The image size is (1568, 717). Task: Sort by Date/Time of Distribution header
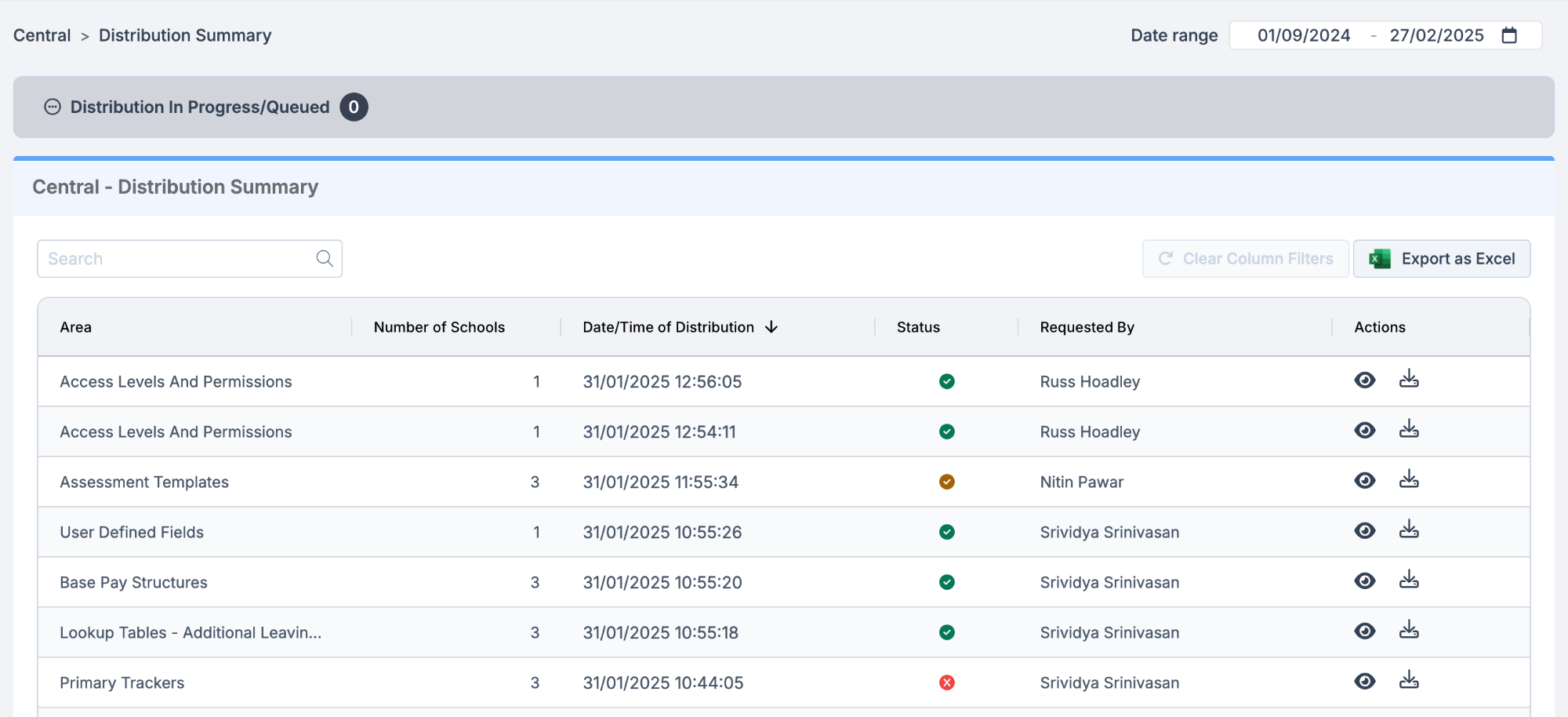point(668,327)
